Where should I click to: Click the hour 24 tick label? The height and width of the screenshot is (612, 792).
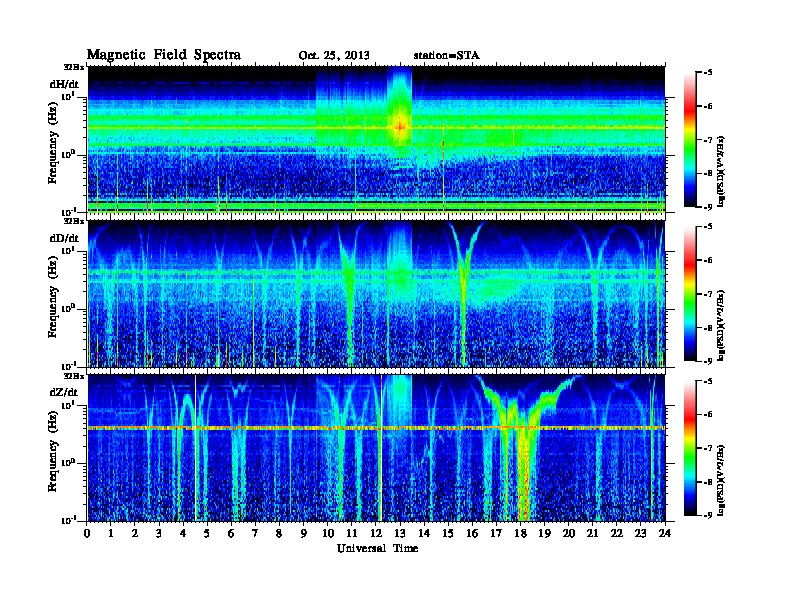coord(665,533)
